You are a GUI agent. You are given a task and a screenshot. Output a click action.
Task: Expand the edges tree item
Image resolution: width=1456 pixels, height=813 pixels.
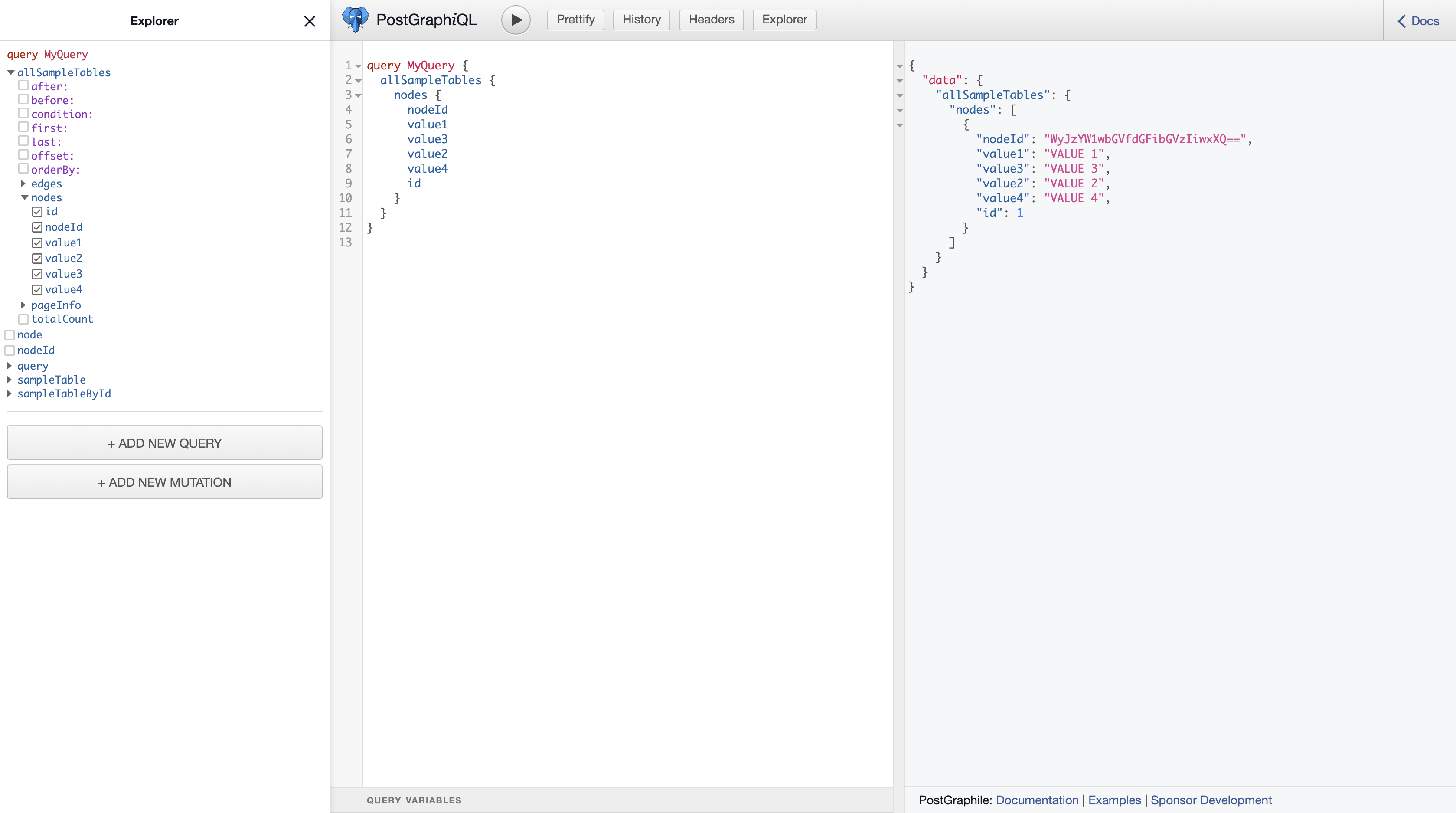[23, 184]
